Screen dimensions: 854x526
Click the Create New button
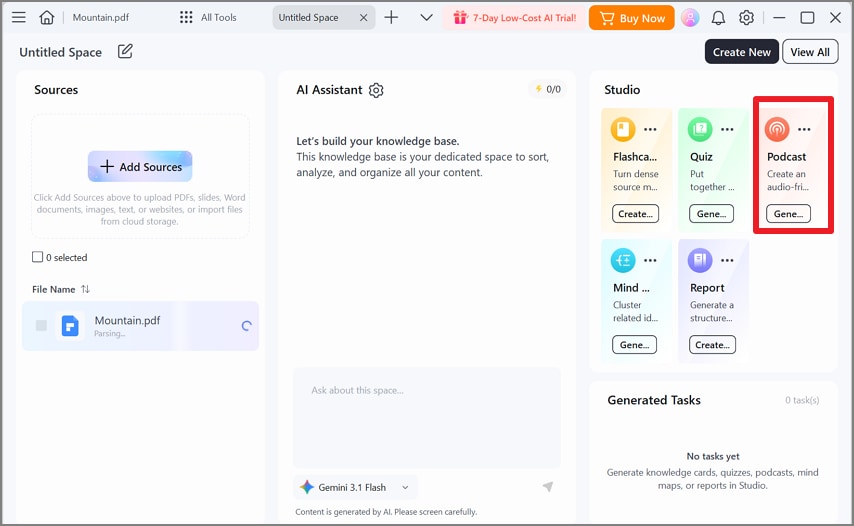(742, 52)
